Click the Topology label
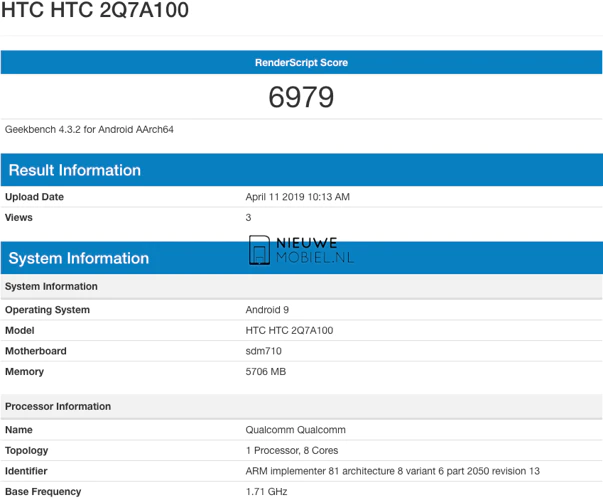603x500 pixels. 27,451
